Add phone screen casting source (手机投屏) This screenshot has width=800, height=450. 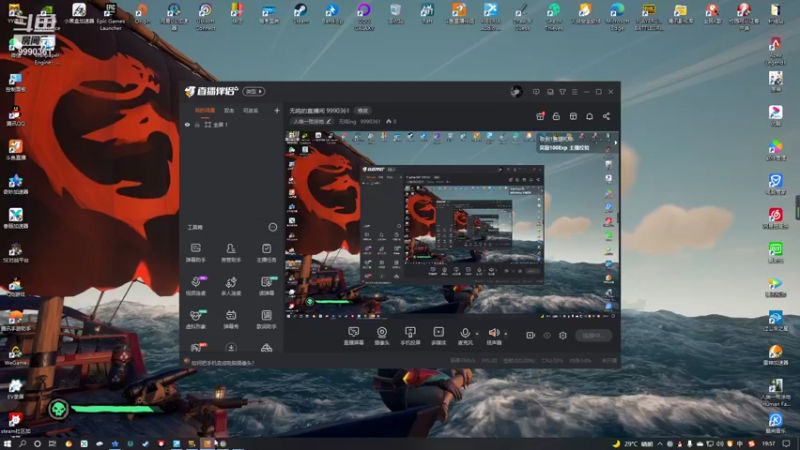(410, 336)
